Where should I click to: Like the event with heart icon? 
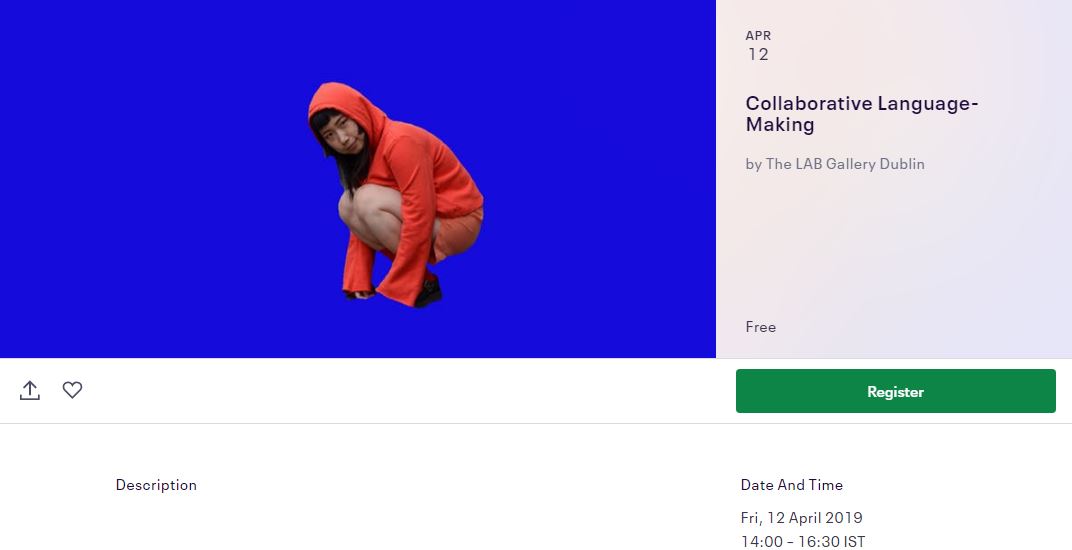(x=72, y=390)
